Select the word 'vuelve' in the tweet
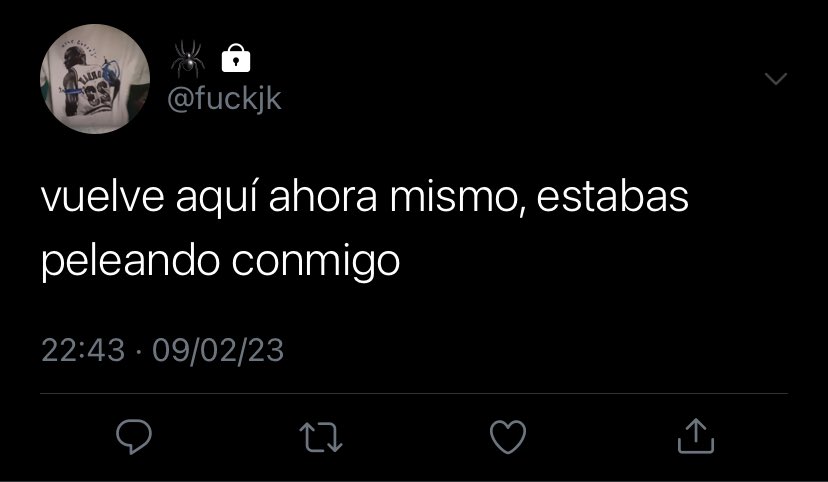 tap(103, 197)
